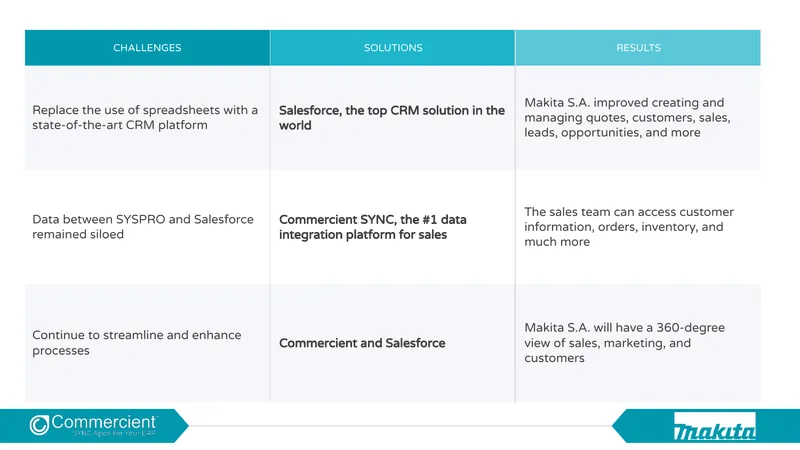Select the CHALLENGES column header
800x450 pixels.
(x=147, y=47)
